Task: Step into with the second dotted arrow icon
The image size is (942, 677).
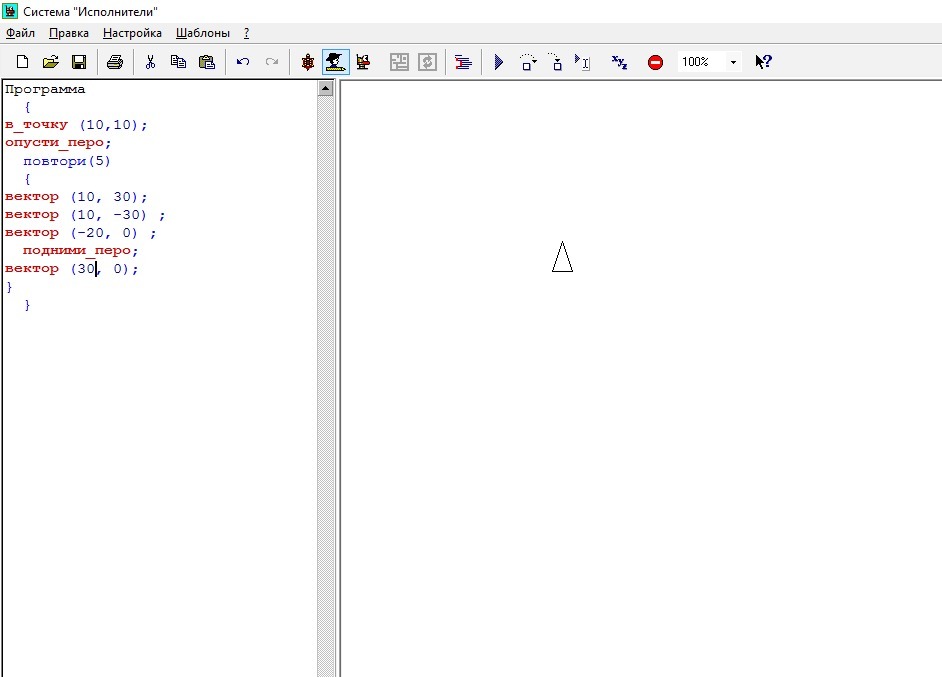Action: click(x=556, y=62)
